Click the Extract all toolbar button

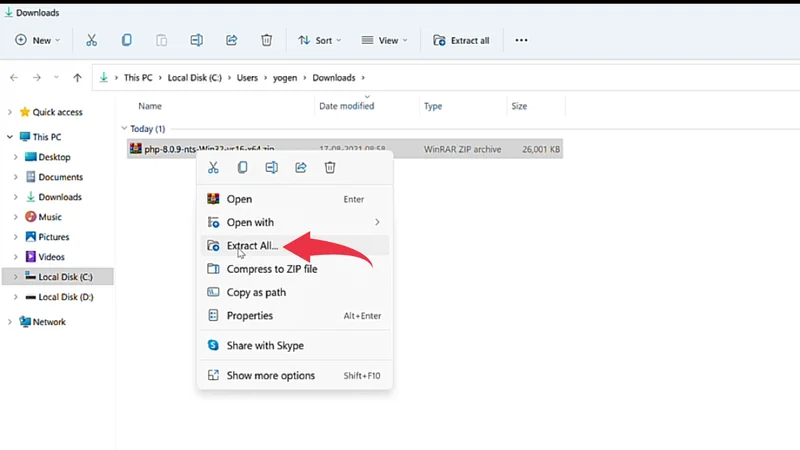461,40
